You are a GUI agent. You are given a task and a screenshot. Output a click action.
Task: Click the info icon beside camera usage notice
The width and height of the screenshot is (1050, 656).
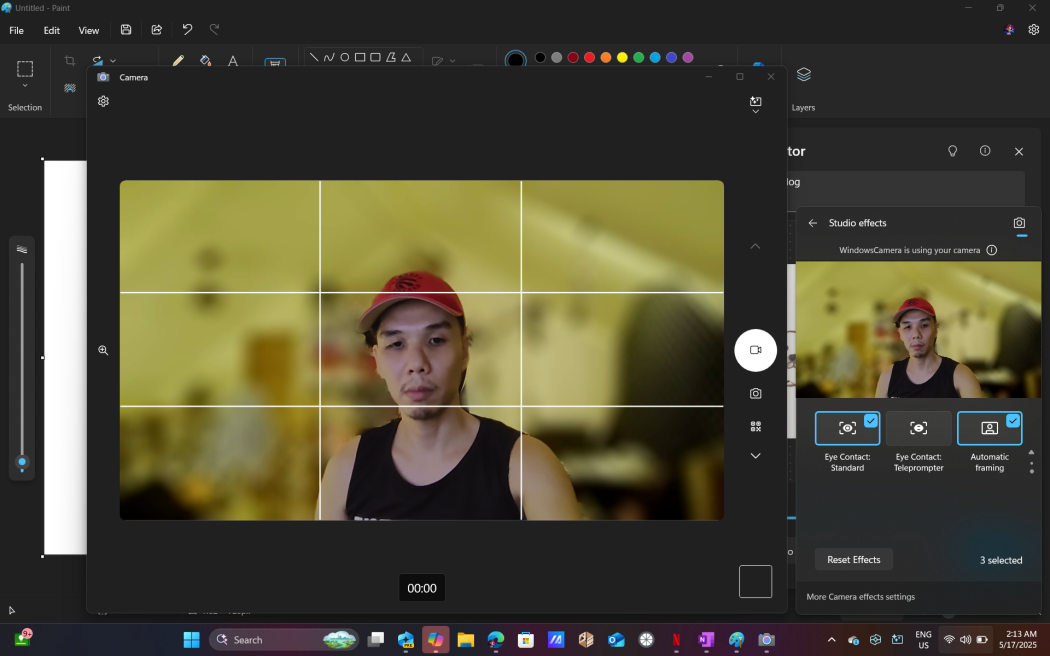click(x=991, y=250)
